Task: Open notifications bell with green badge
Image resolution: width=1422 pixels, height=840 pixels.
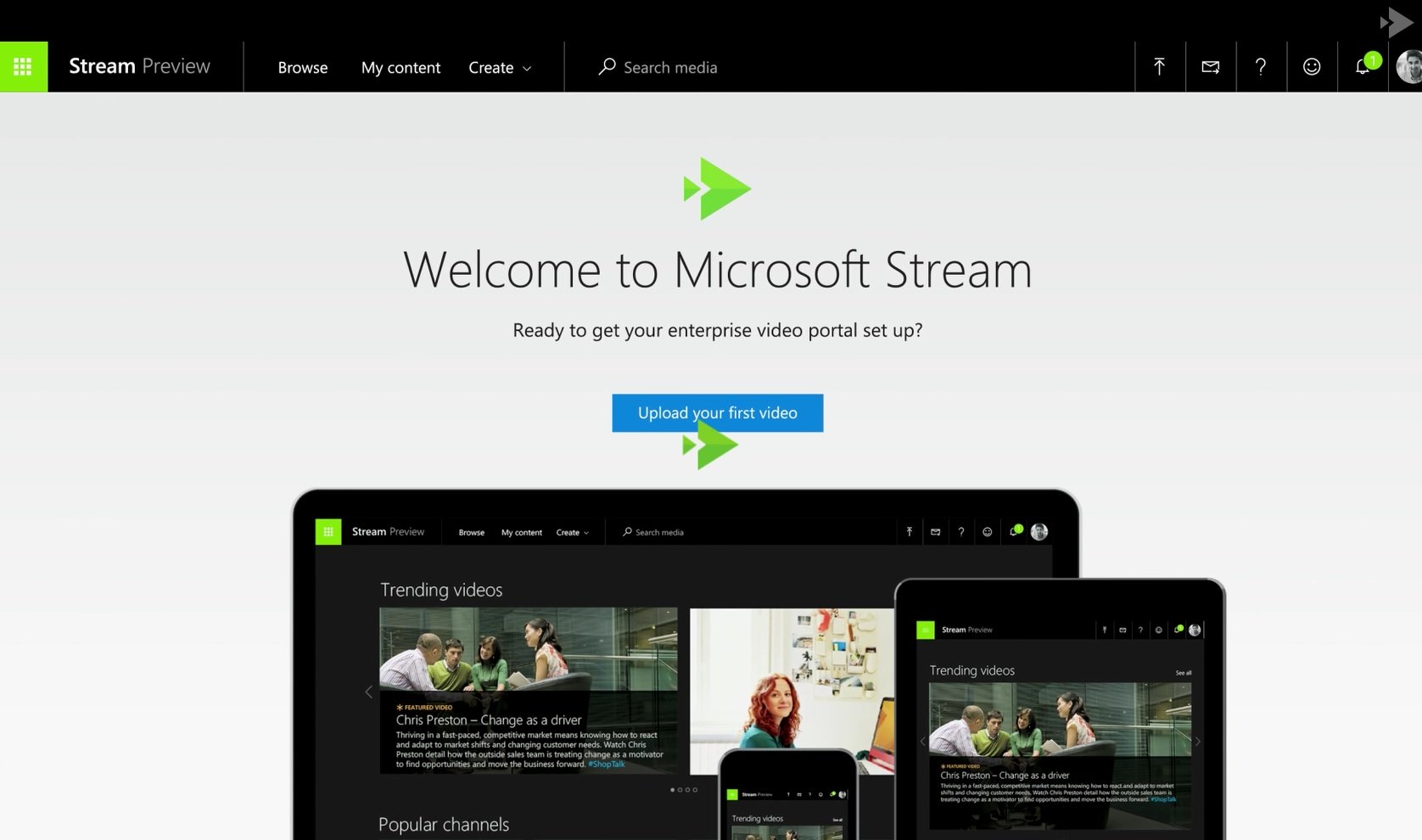Action: click(x=1363, y=66)
